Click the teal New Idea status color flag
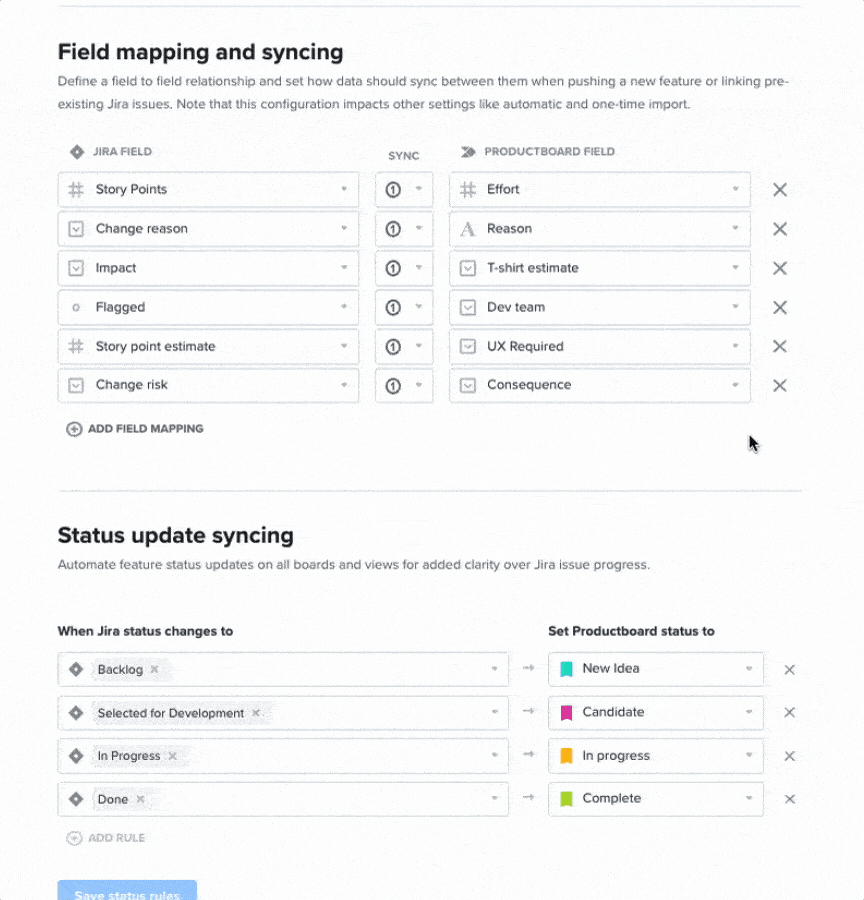864x900 pixels. click(566, 669)
